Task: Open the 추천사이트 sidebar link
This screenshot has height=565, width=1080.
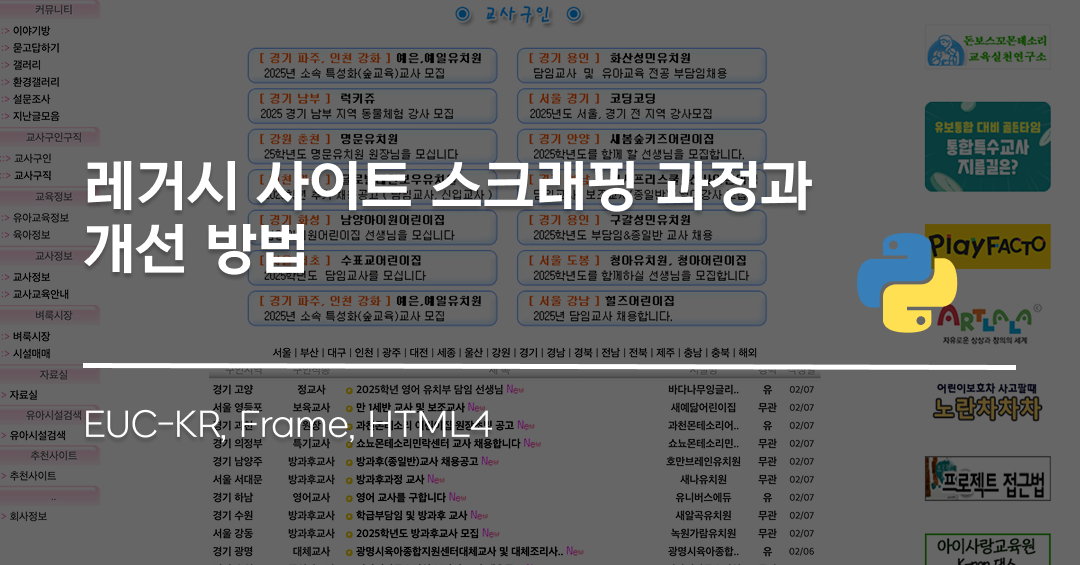Action: pyautogui.click(x=32, y=476)
